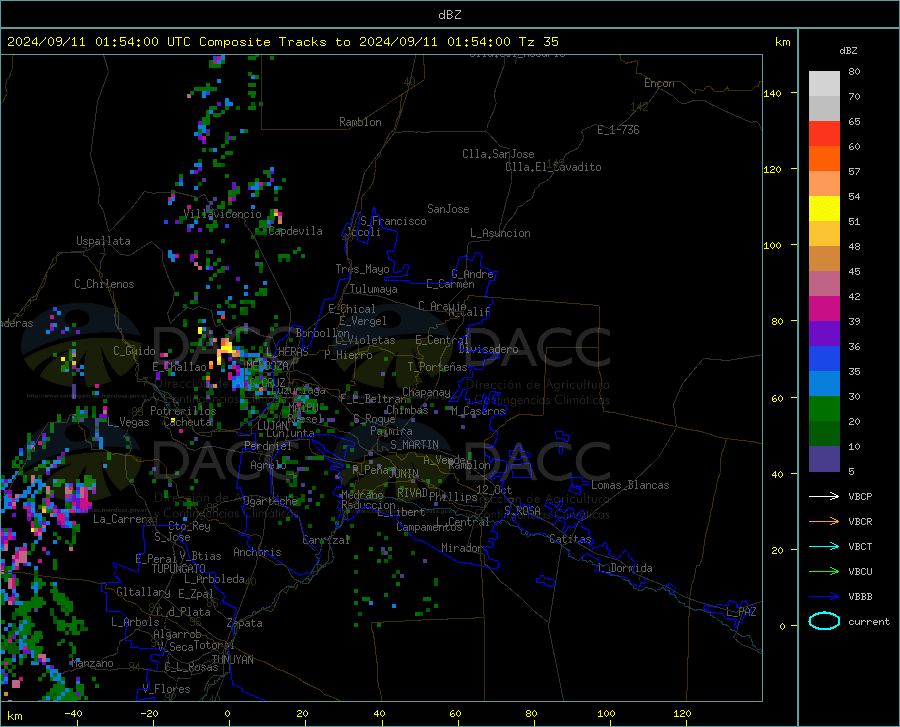Click the Mirador label

pyautogui.click(x=462, y=548)
